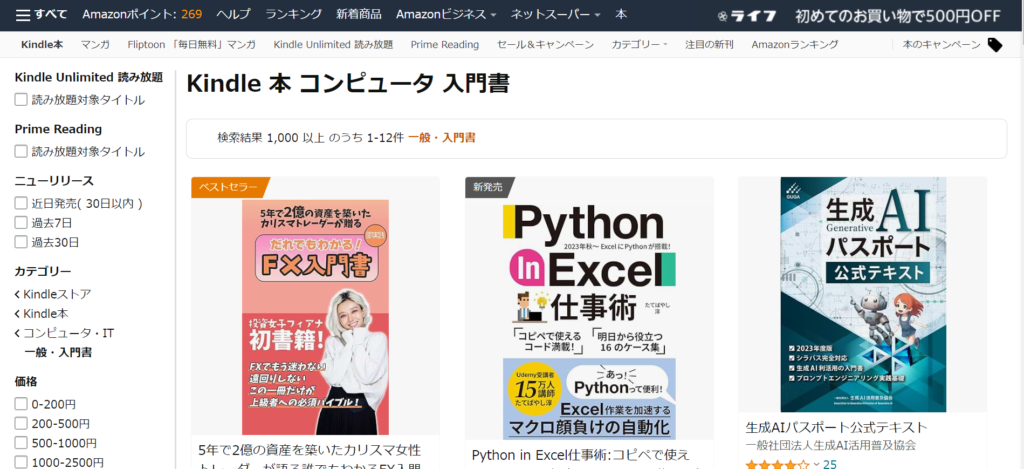Click the 新発売 badge on the Python book
Screen dimensions: 1024x469
tap(489, 187)
